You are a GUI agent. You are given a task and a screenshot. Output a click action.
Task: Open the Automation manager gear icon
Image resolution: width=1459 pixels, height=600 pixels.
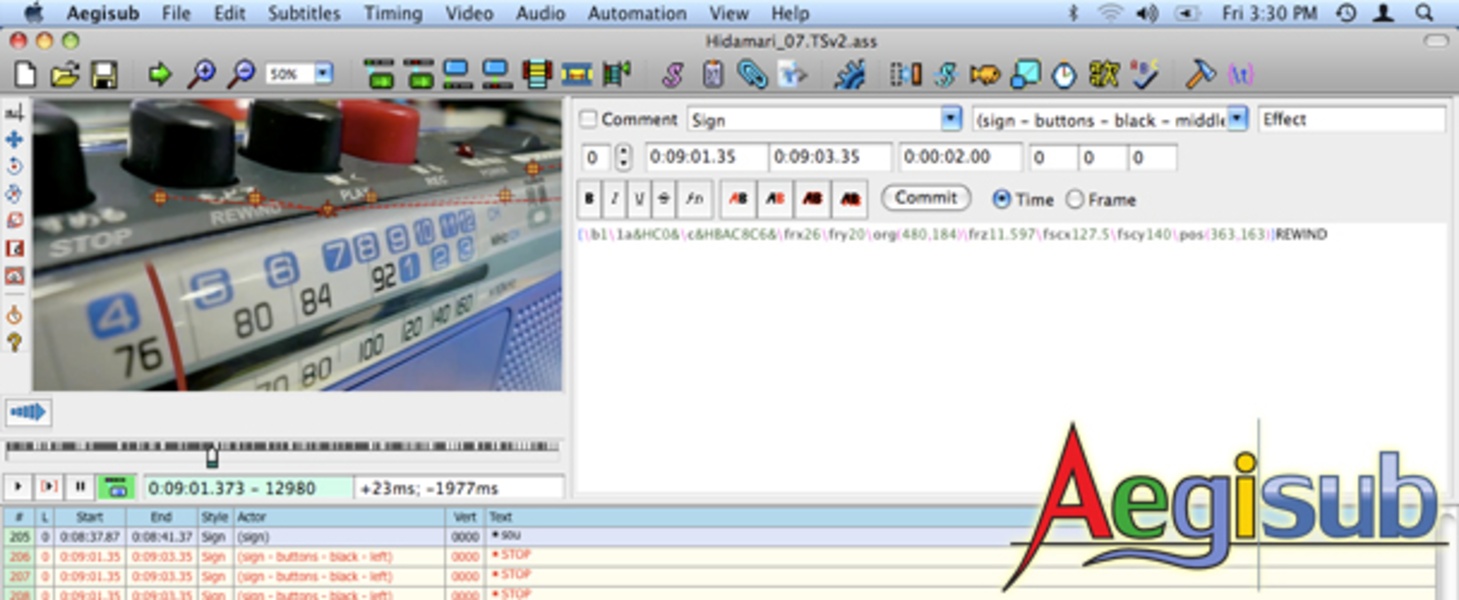pos(849,74)
